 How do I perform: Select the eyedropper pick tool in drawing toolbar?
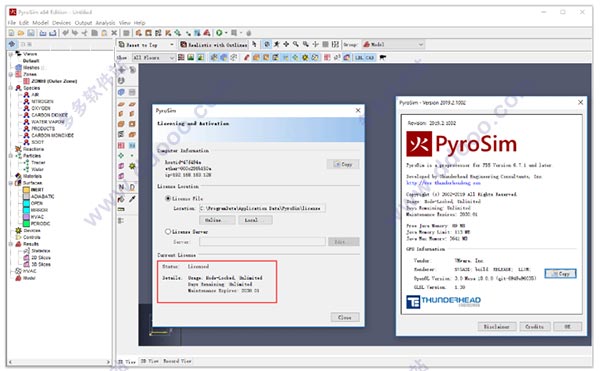click(132, 199)
